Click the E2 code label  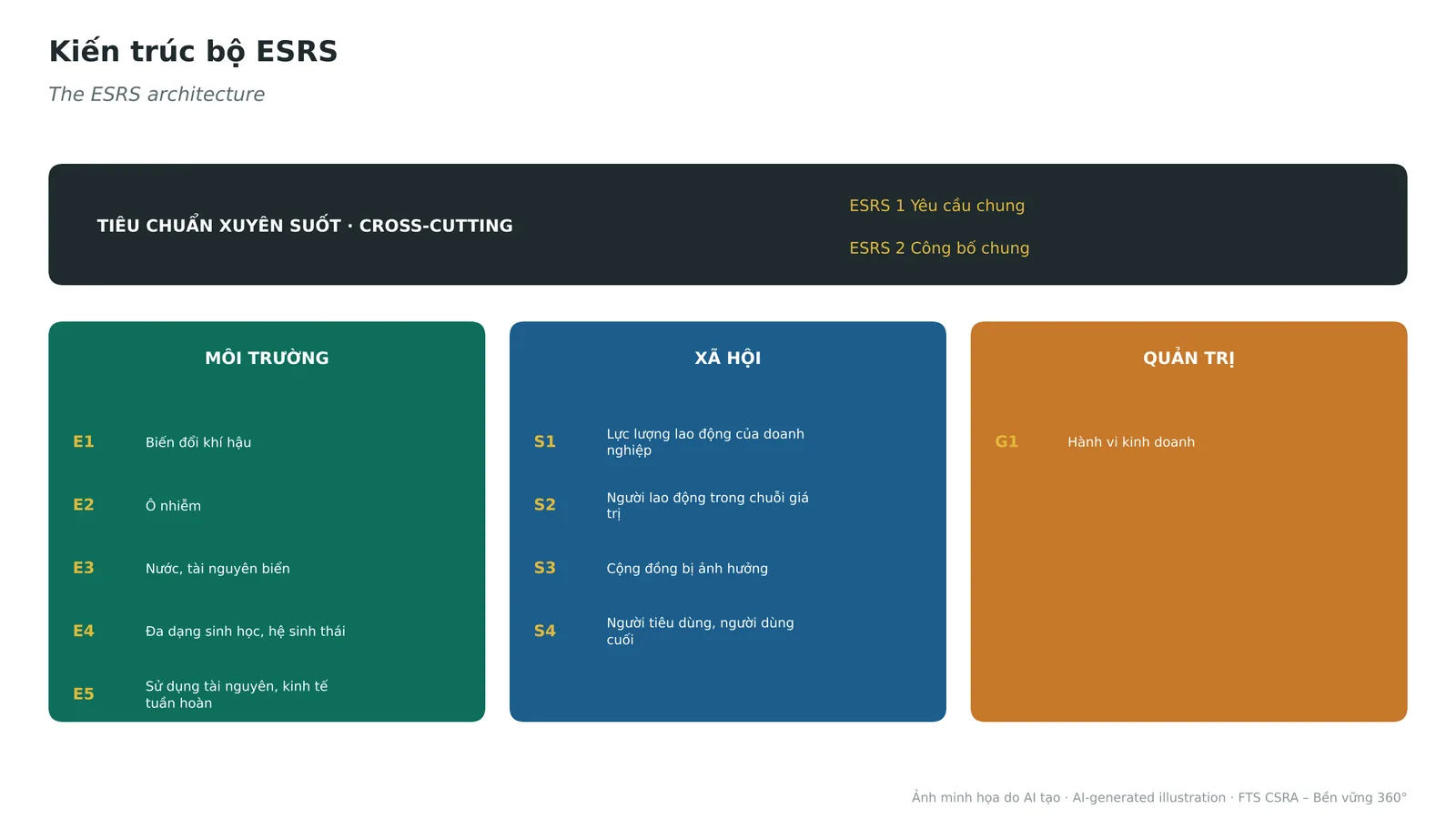pyautogui.click(x=84, y=505)
